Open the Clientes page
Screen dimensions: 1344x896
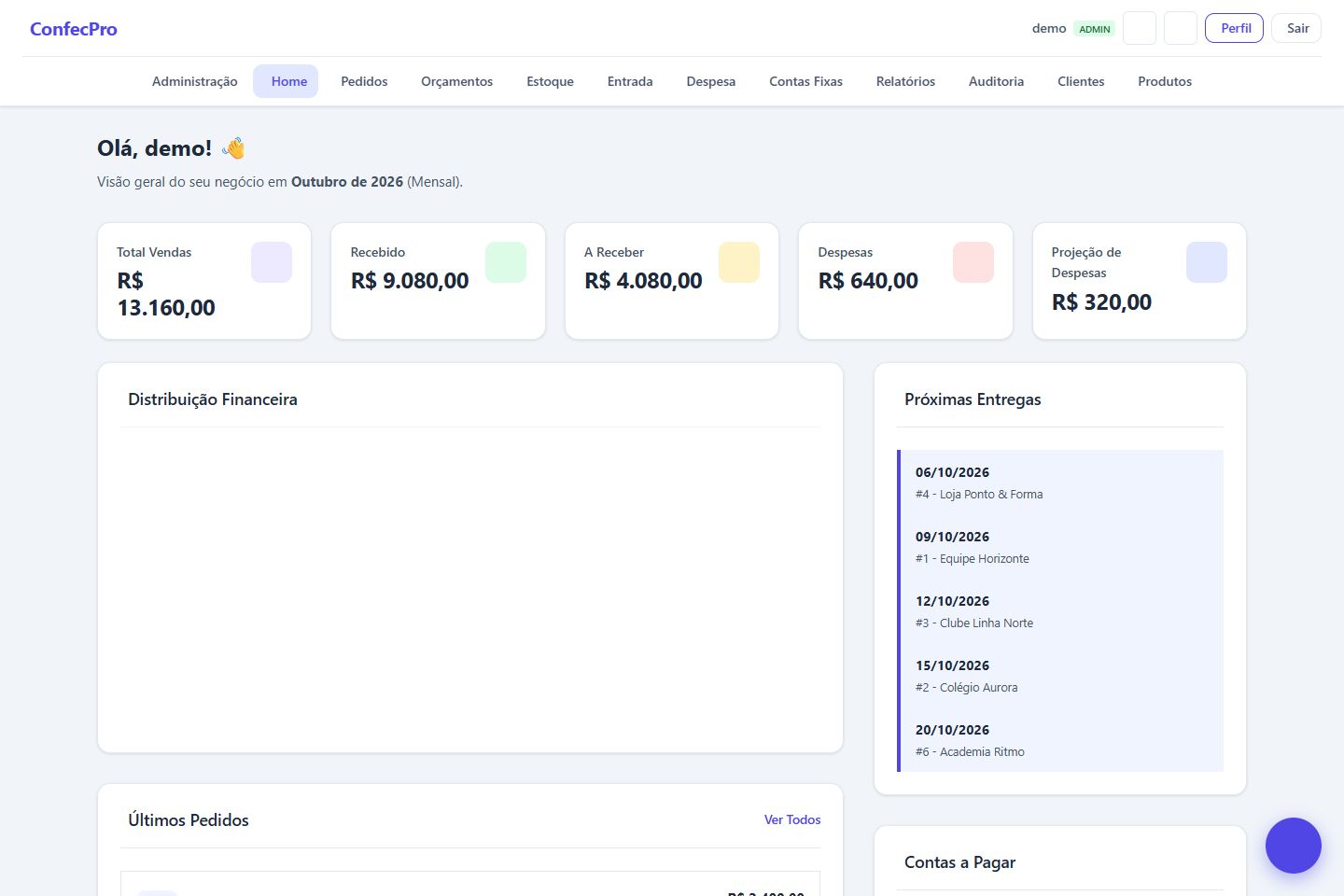[1081, 81]
